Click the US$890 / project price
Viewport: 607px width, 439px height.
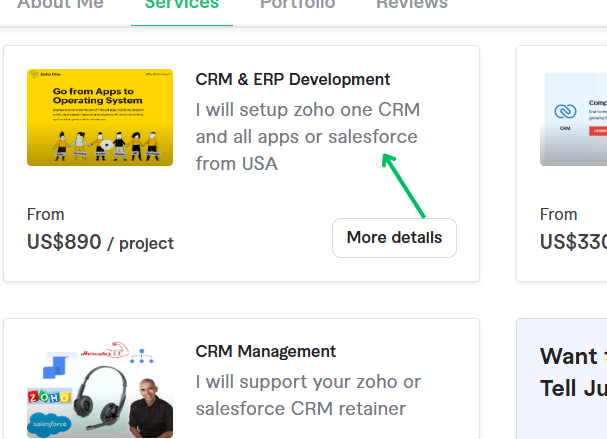point(100,242)
